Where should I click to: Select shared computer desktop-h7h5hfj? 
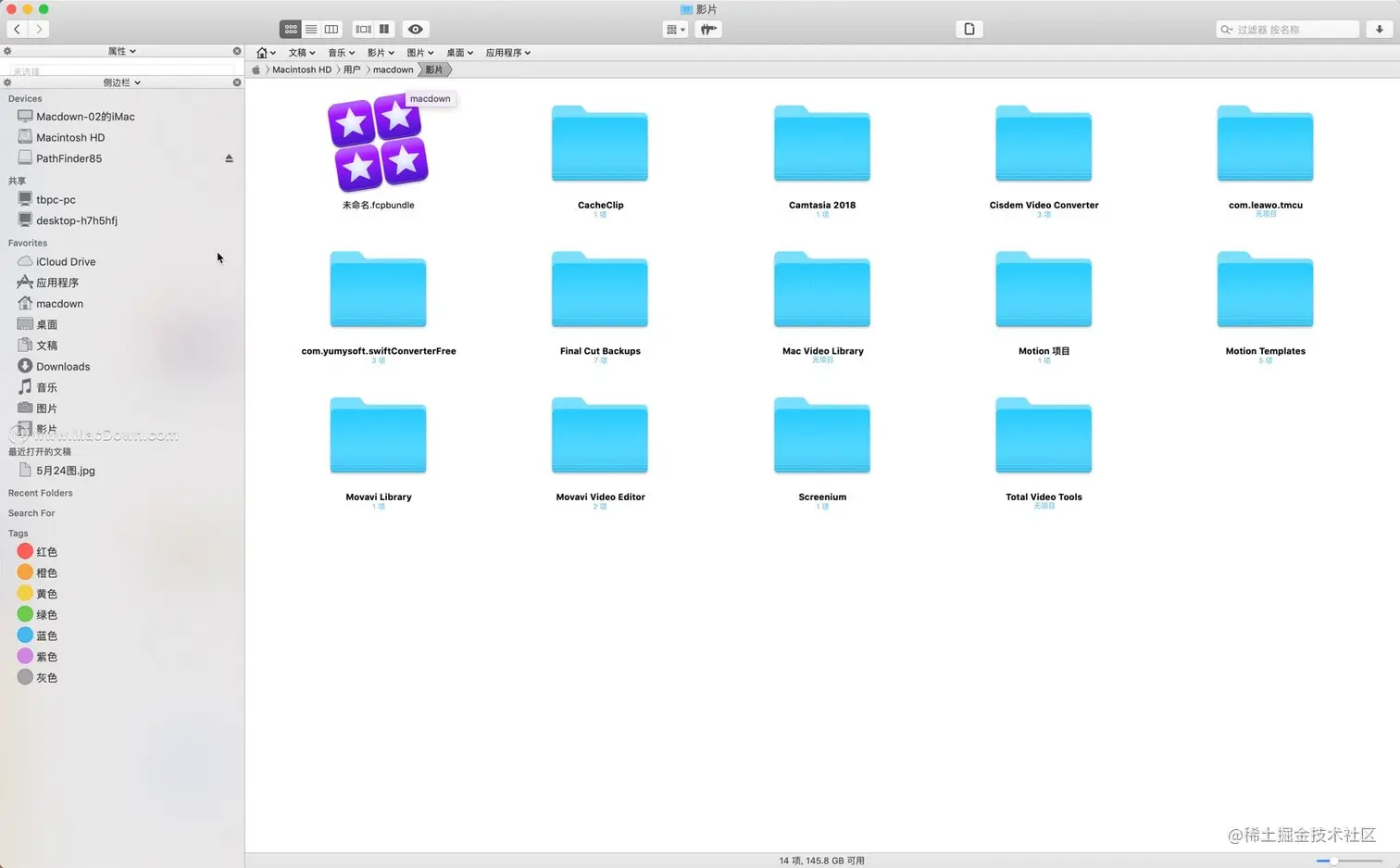pos(77,220)
